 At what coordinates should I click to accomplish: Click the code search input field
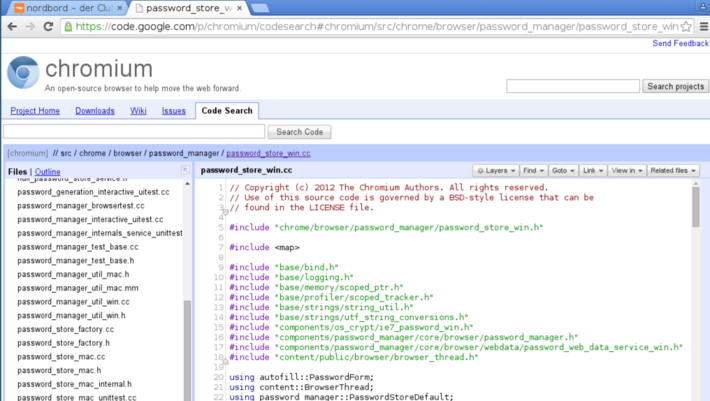[134, 132]
